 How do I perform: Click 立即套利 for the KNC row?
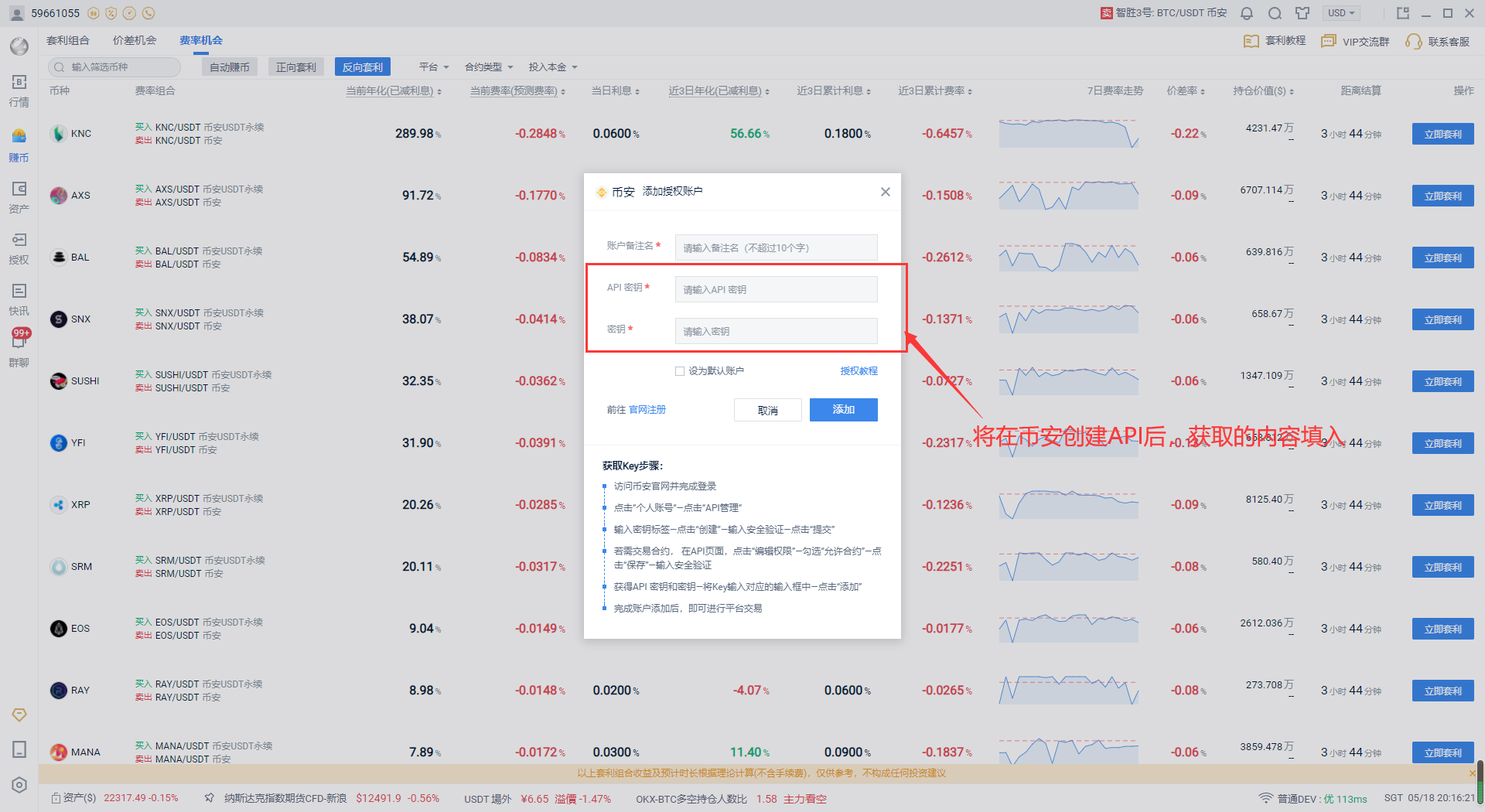tap(1443, 135)
